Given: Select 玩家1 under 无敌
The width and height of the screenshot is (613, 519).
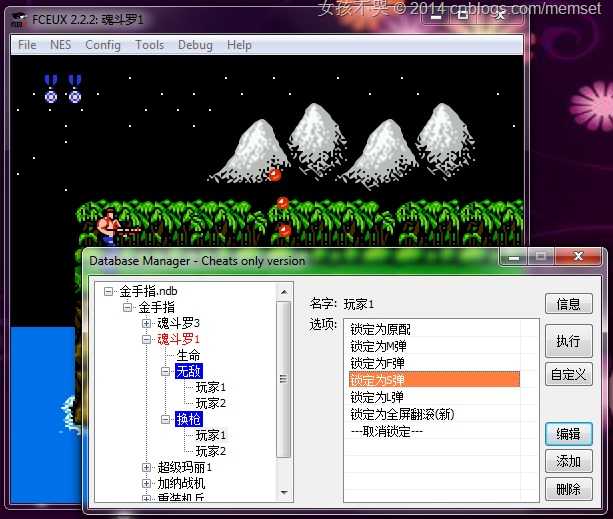Looking at the screenshot, I should pos(211,387).
